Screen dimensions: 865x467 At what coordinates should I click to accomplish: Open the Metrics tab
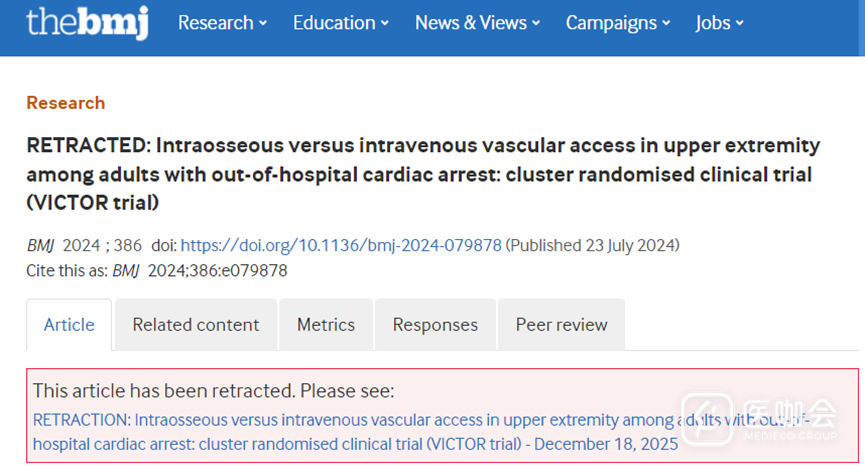click(325, 324)
